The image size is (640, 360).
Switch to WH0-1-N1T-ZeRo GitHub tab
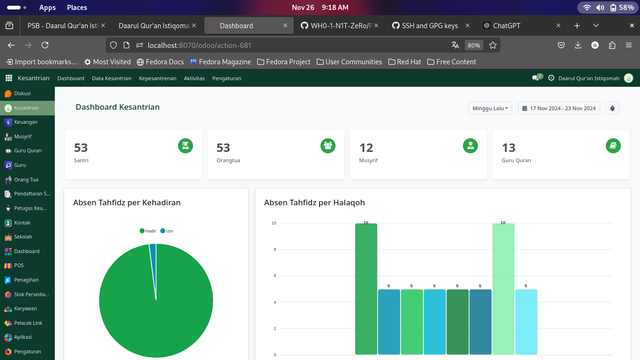coord(341,26)
